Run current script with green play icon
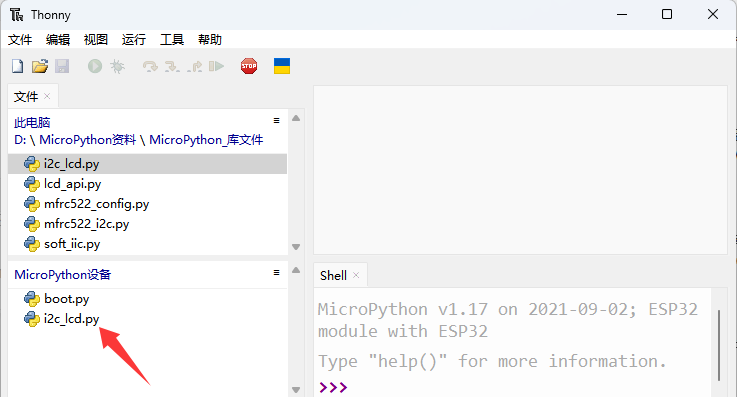This screenshot has width=738, height=397. tap(95, 66)
